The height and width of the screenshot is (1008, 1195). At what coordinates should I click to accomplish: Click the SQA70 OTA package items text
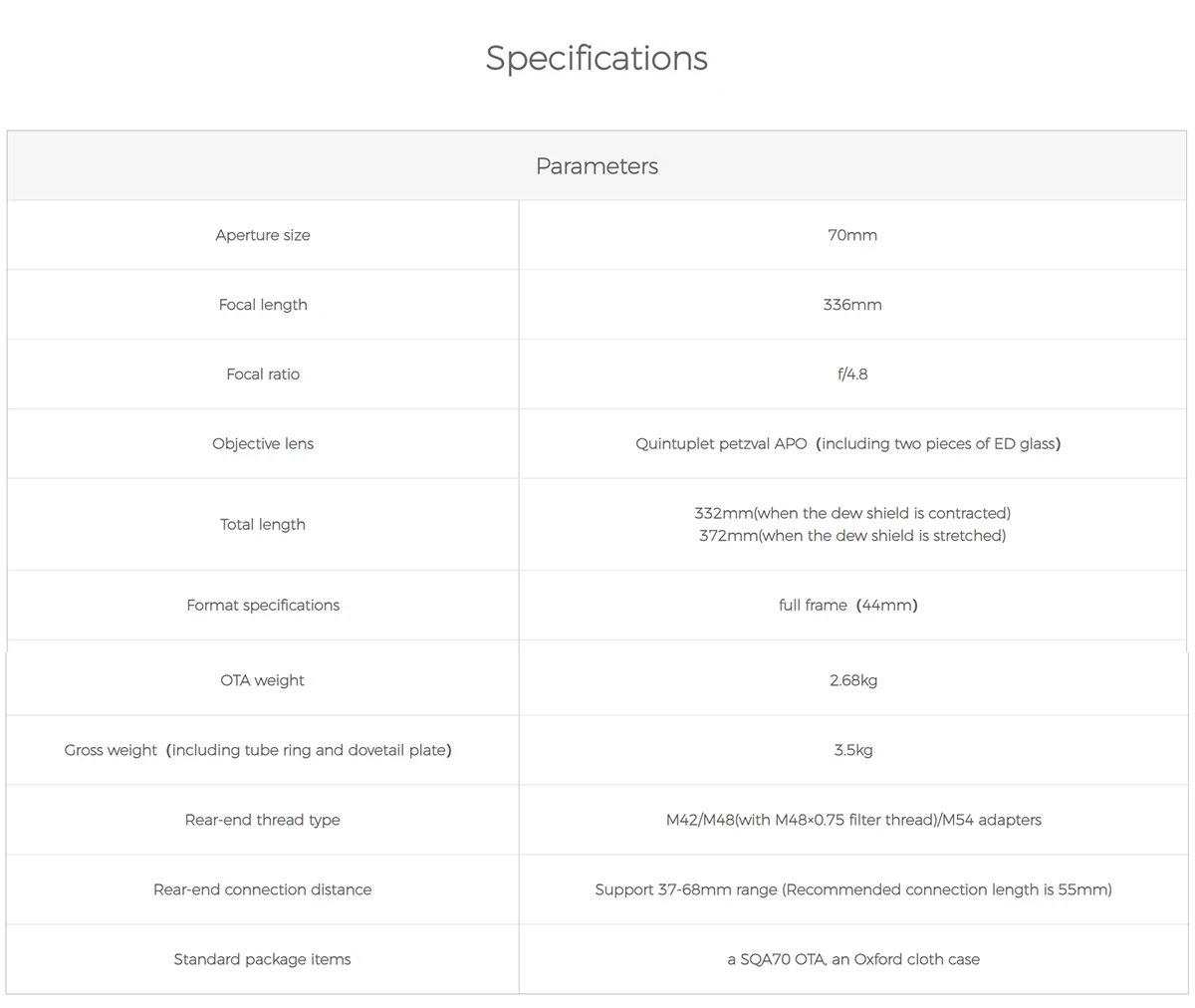tap(853, 959)
